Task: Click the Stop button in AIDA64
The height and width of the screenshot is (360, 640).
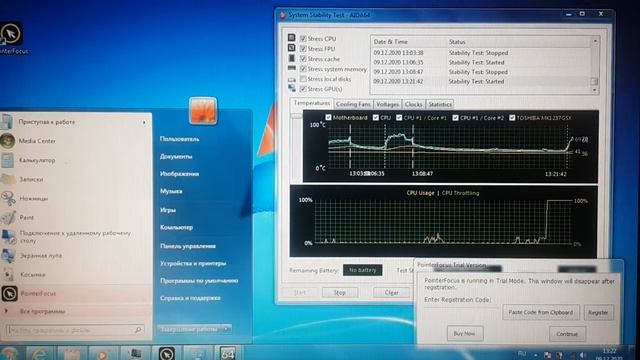Action: (x=340, y=293)
